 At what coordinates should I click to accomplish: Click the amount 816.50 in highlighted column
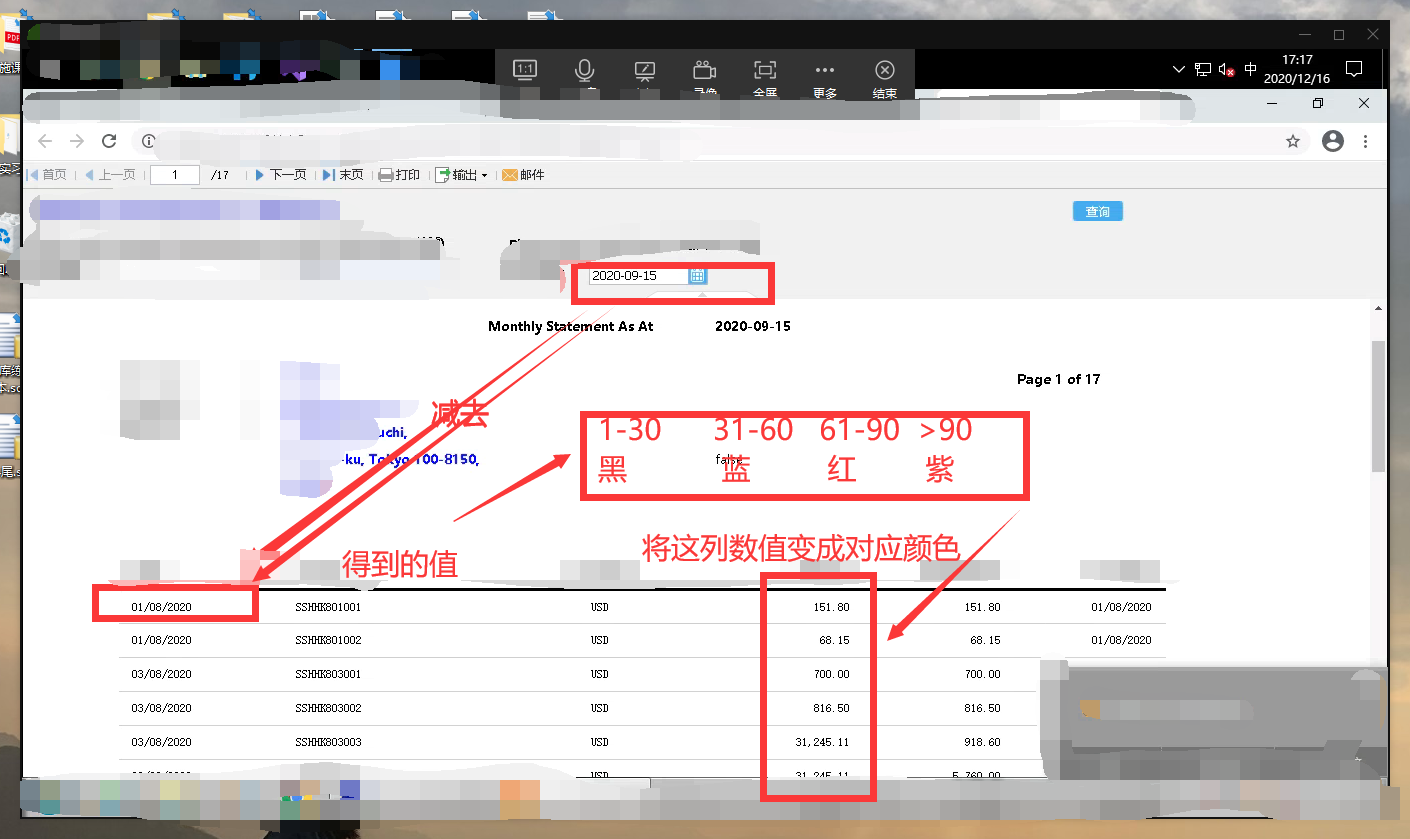click(831, 708)
